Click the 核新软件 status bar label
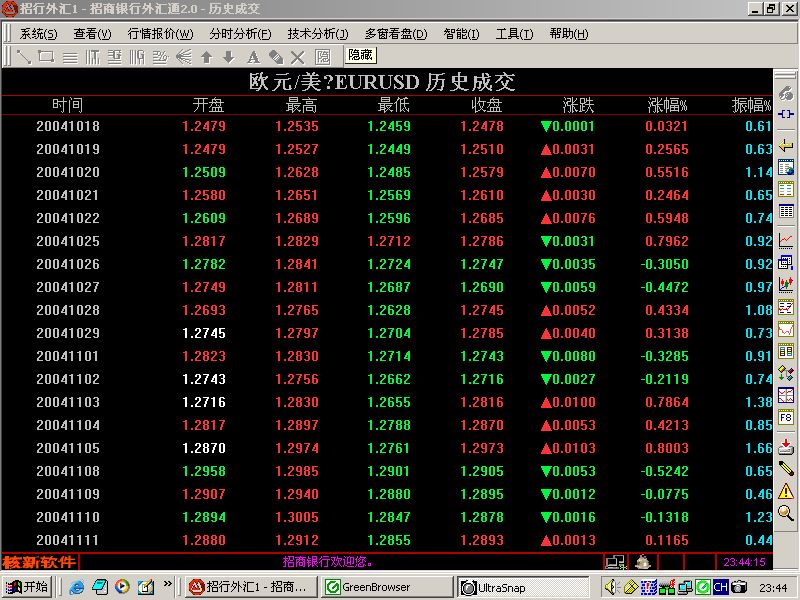 (x=39, y=562)
